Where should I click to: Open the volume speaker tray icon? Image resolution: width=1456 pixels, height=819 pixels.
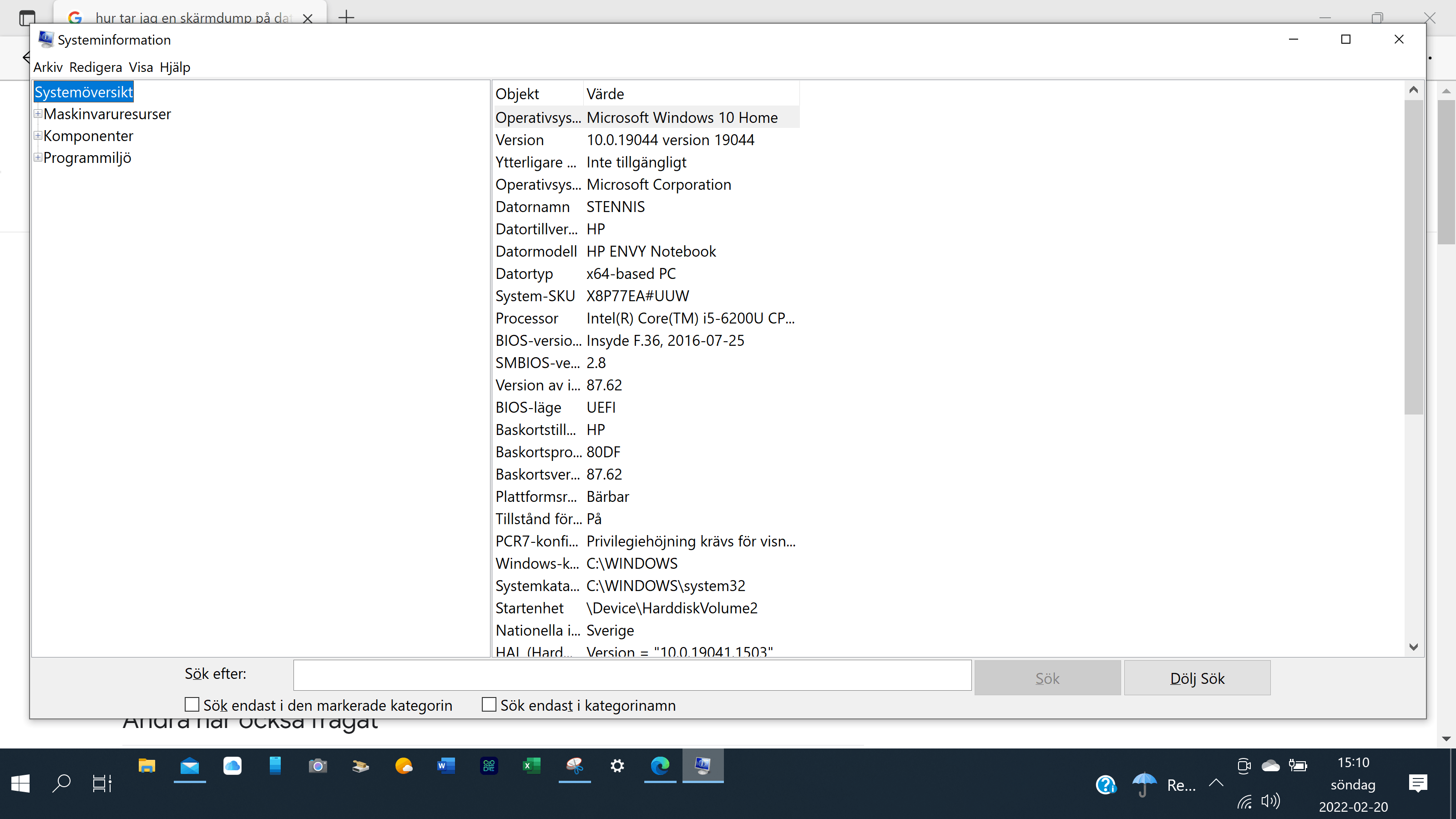1270,800
